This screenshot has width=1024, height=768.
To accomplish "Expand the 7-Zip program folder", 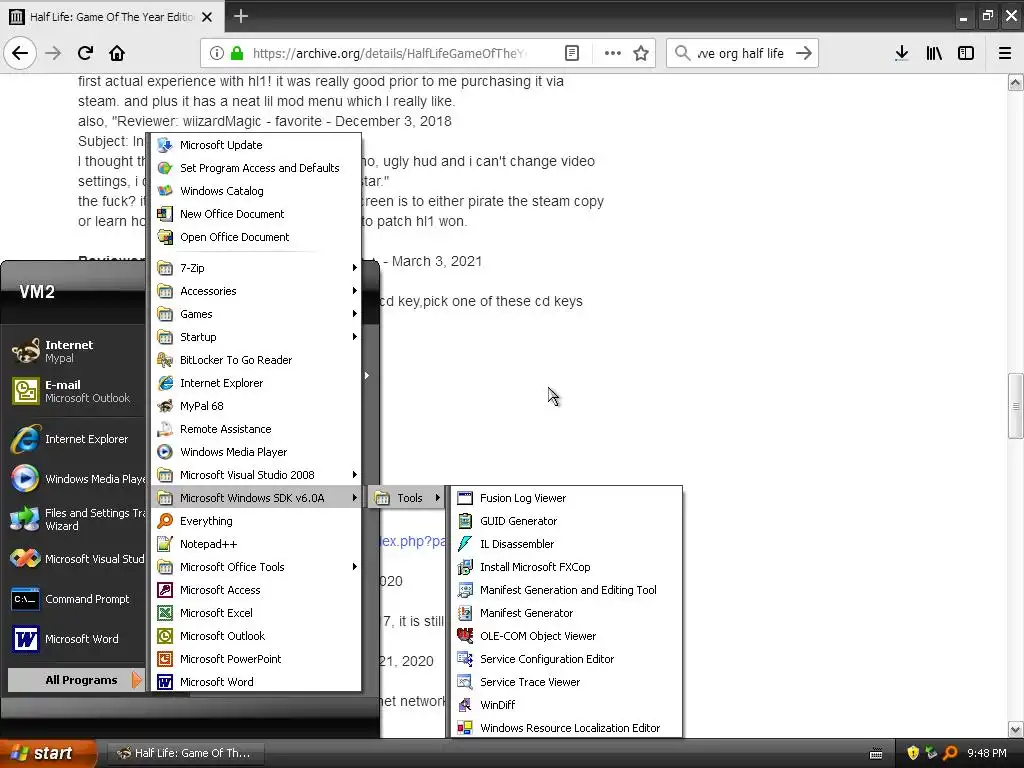I will pyautogui.click(x=256, y=268).
